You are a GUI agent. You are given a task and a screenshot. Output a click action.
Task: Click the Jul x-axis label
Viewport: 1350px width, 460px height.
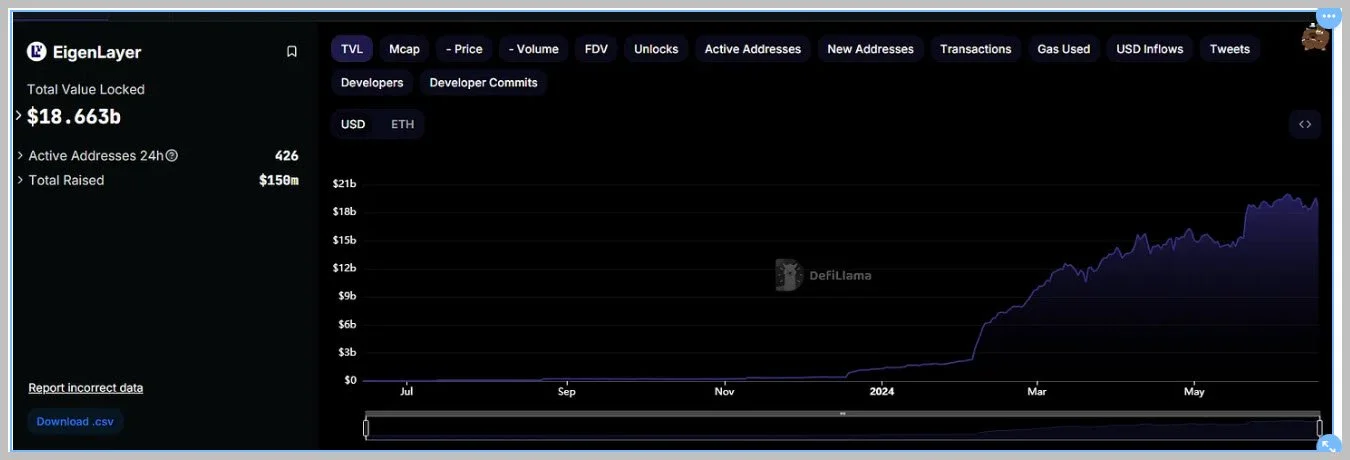(407, 392)
